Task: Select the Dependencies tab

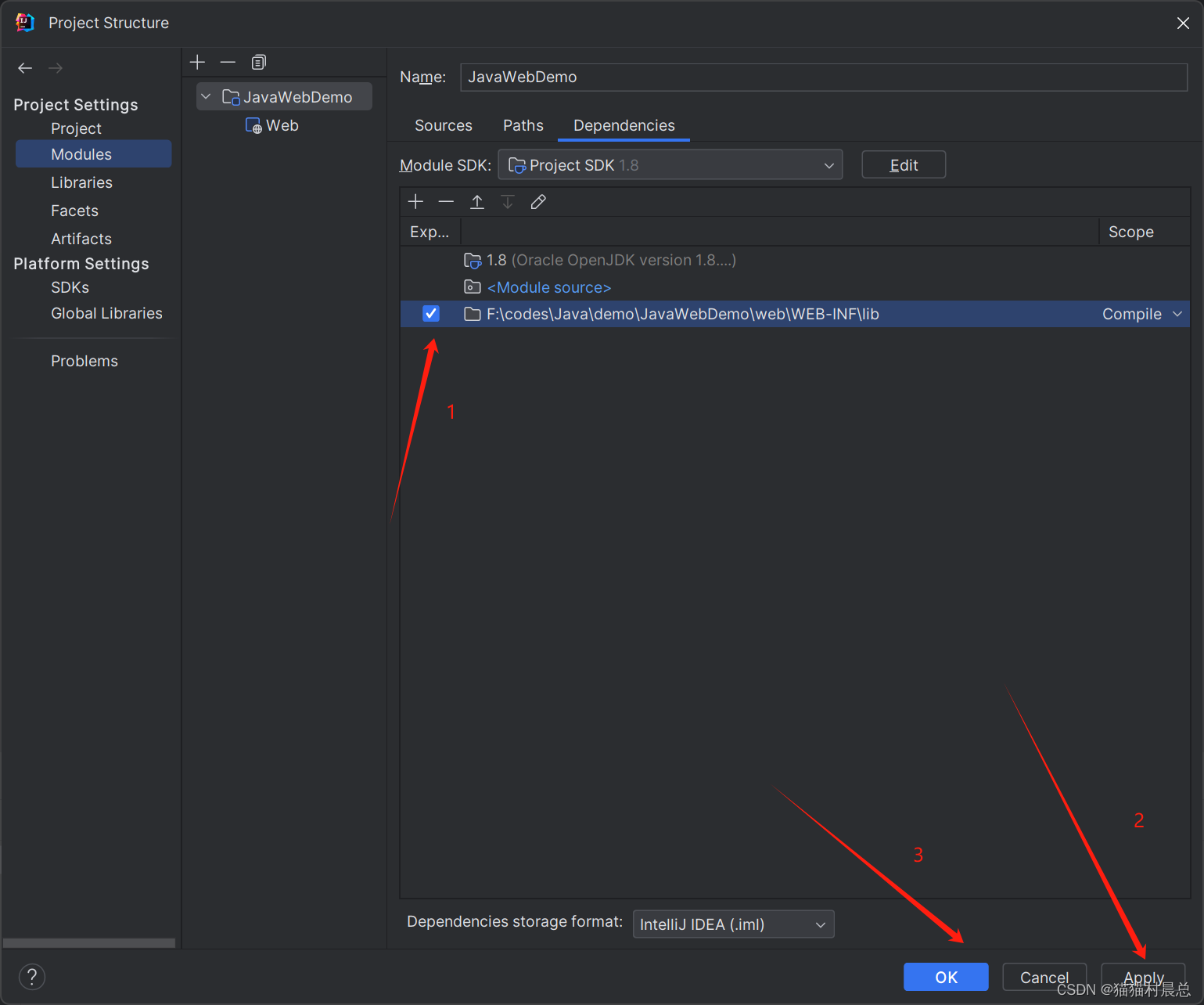Action: click(x=624, y=125)
